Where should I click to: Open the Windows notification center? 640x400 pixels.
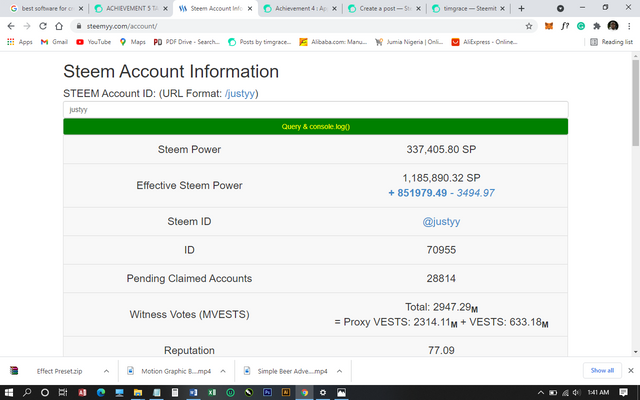coord(623,392)
